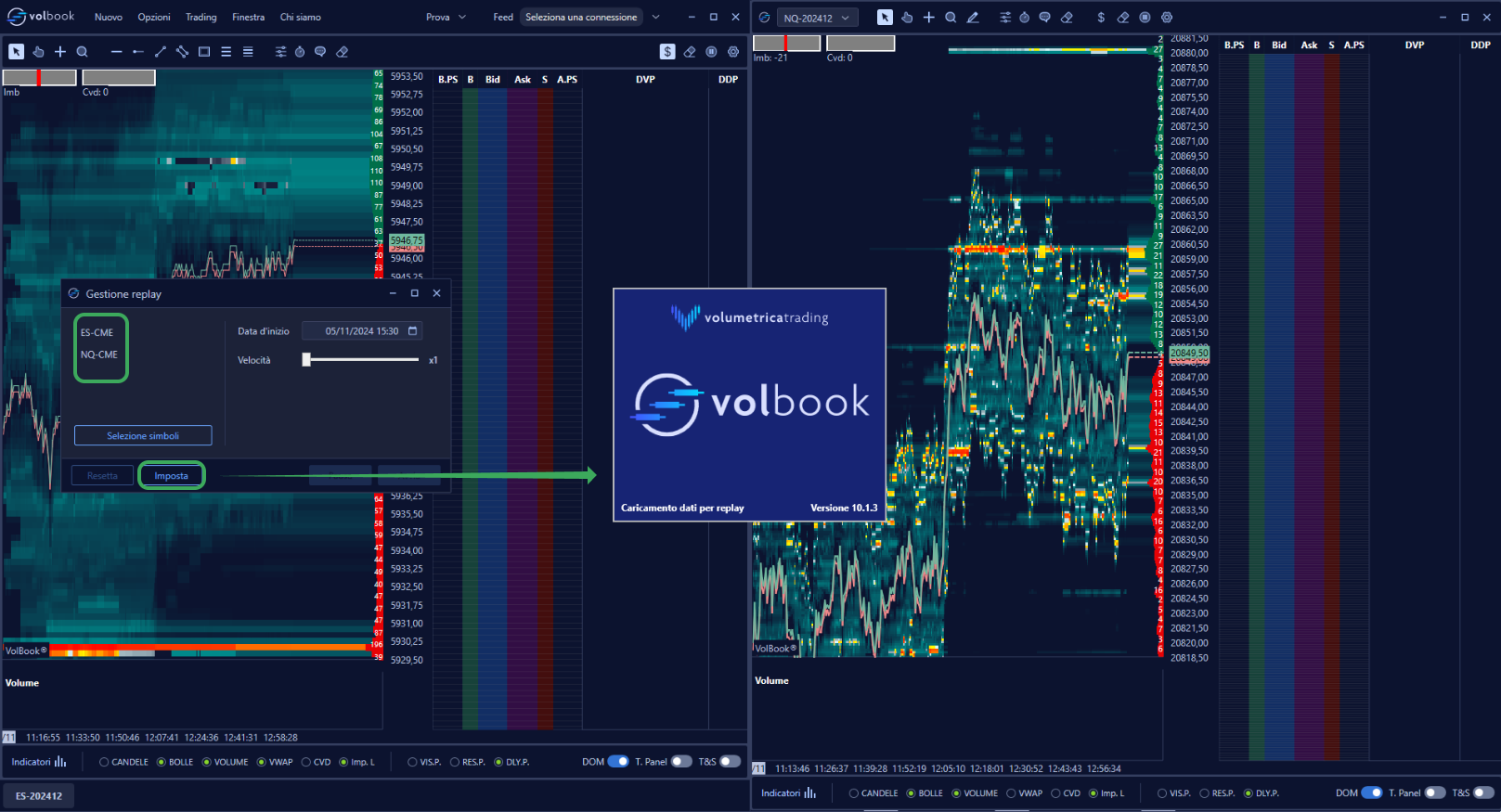The image size is (1501, 812).
Task: Click the magnifier zoom tool in the NQ window
Action: (x=951, y=18)
